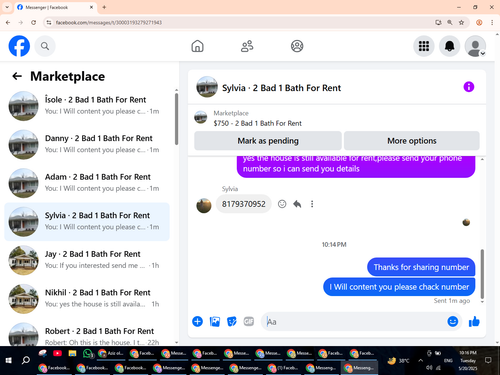Open the Jay conversation
Image resolution: width=500 pixels, height=375 pixels.
(x=87, y=260)
